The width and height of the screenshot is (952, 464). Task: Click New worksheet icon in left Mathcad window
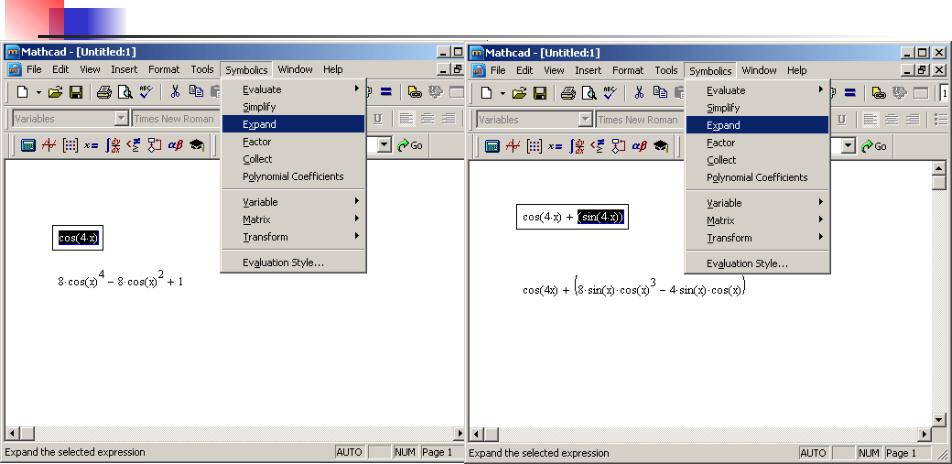point(22,92)
